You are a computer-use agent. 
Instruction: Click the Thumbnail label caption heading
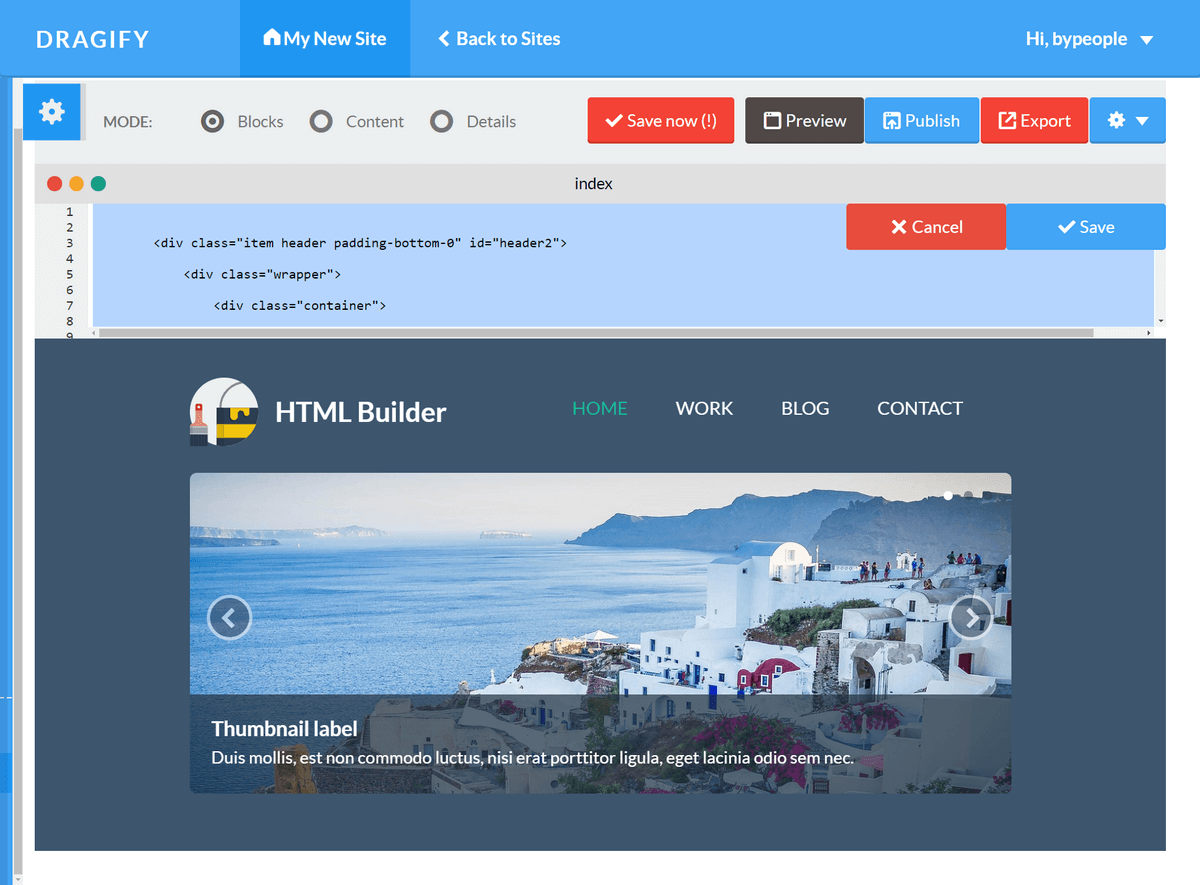[284, 729]
